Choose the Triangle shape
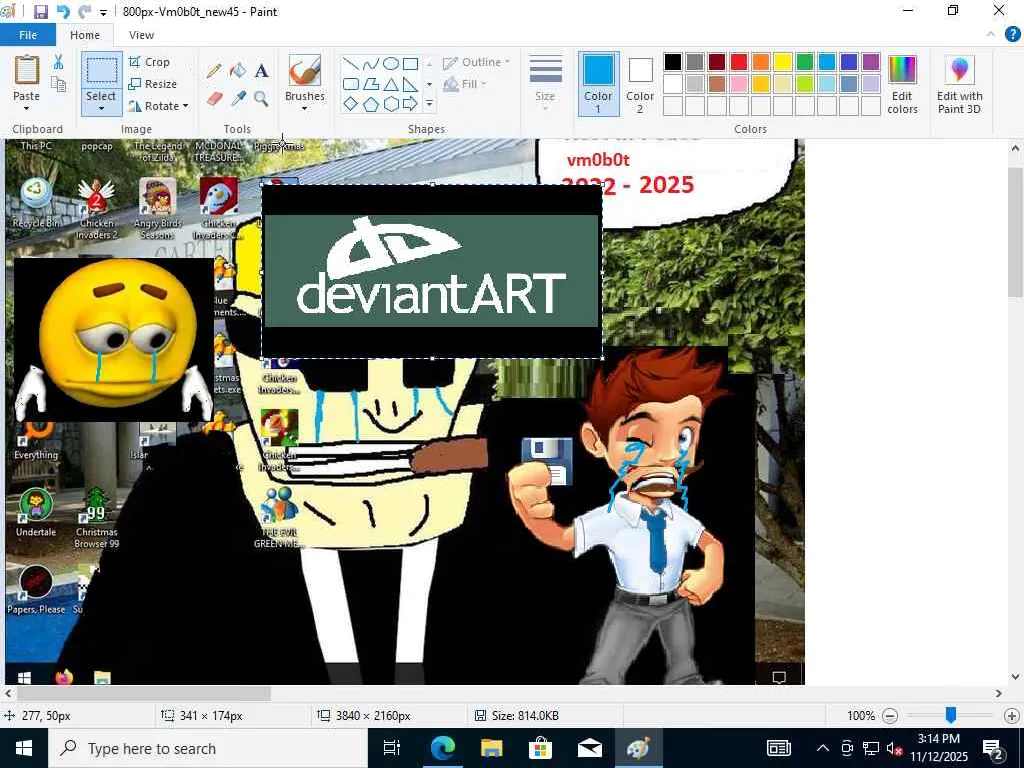 391,84
